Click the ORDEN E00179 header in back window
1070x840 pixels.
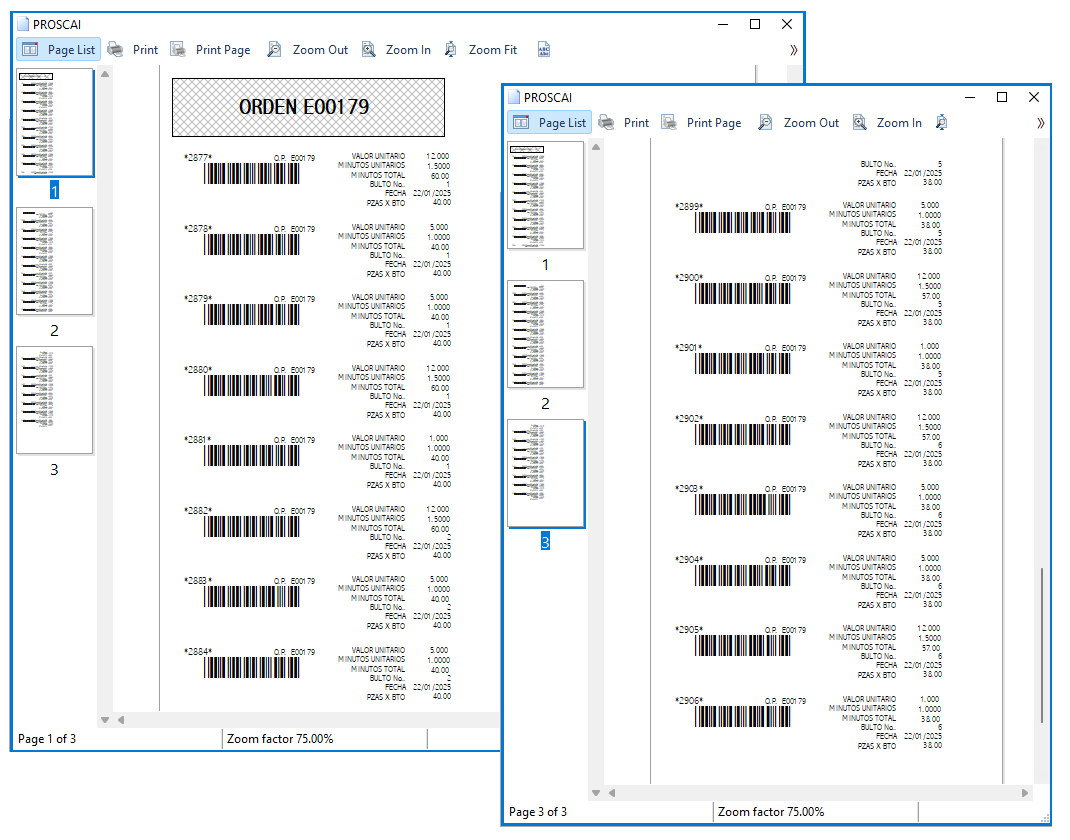(x=308, y=107)
